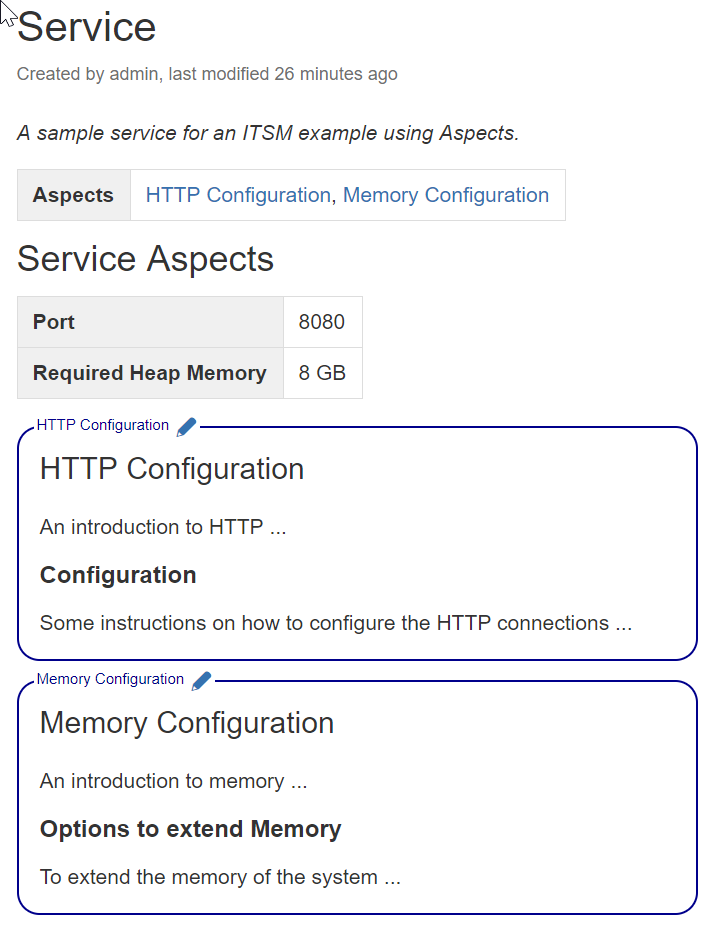Open the Memory Configuration link in Aspects row
The width and height of the screenshot is (715, 931).
coord(445,195)
